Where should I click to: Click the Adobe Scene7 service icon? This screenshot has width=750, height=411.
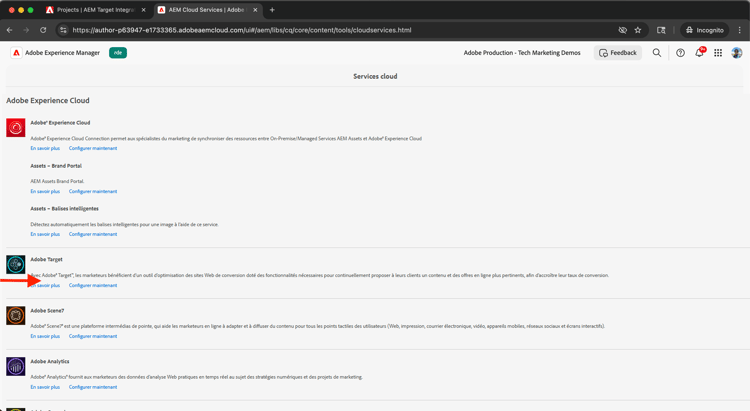(16, 315)
